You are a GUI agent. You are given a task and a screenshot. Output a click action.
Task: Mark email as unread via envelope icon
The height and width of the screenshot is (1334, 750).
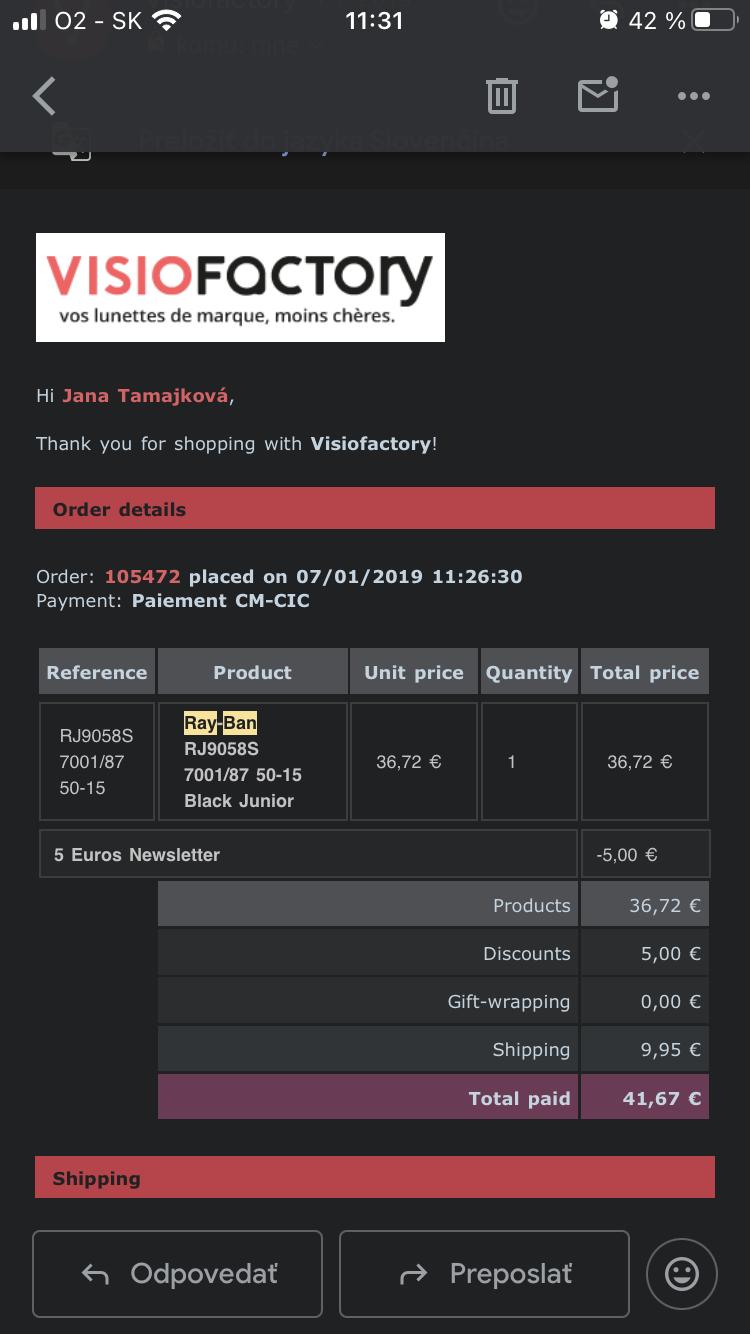[x=598, y=95]
